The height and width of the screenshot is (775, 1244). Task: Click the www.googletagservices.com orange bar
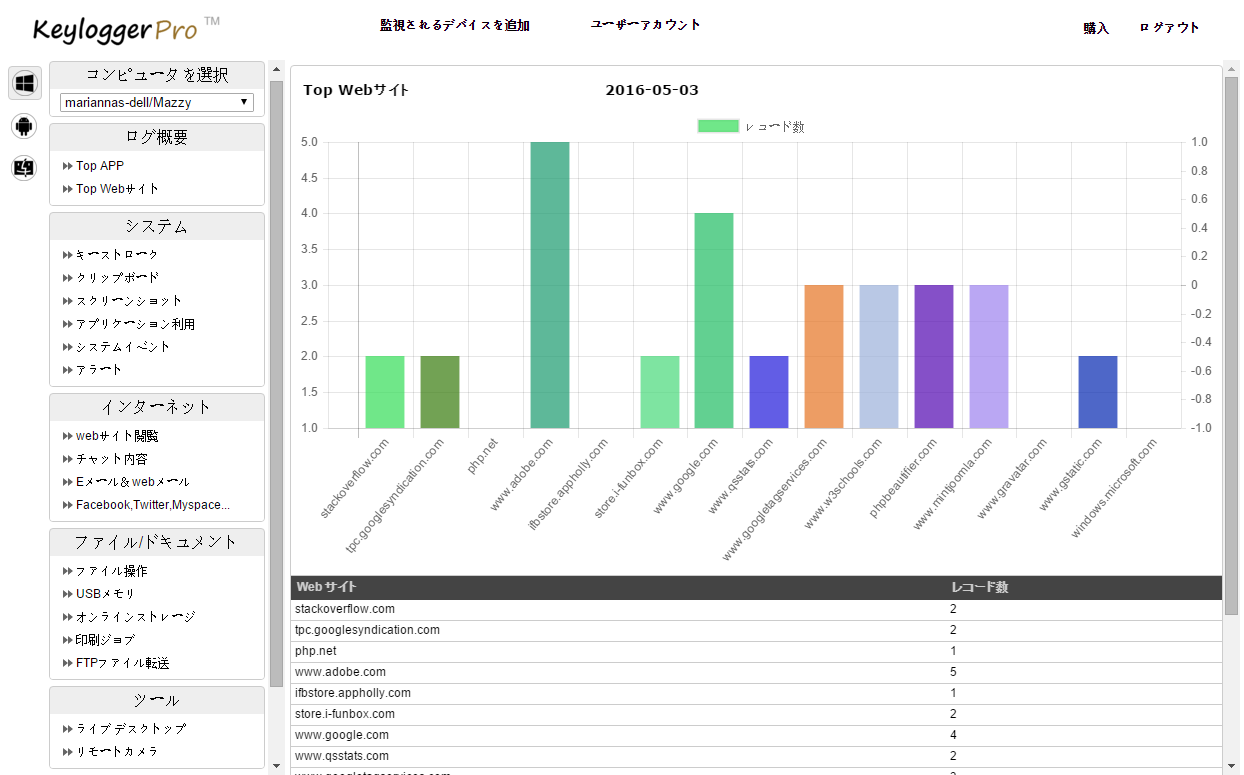pos(824,356)
